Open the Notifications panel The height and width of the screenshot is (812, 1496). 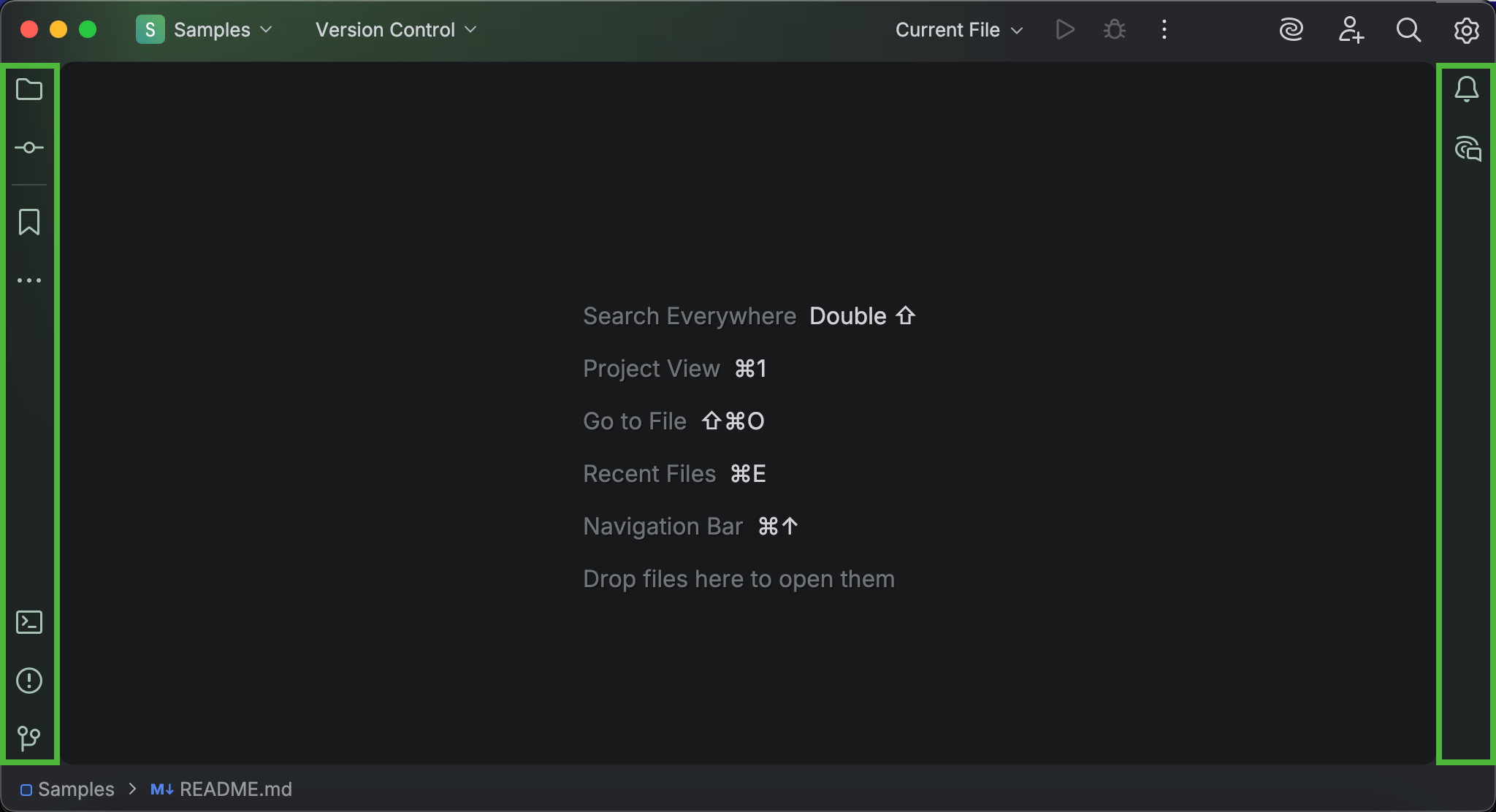point(1468,89)
